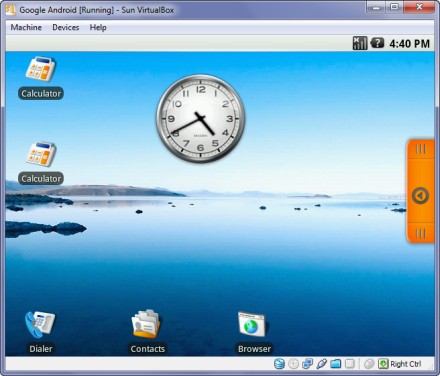
Task: Click the green keyboard capture arrow icon
Action: click(x=383, y=364)
